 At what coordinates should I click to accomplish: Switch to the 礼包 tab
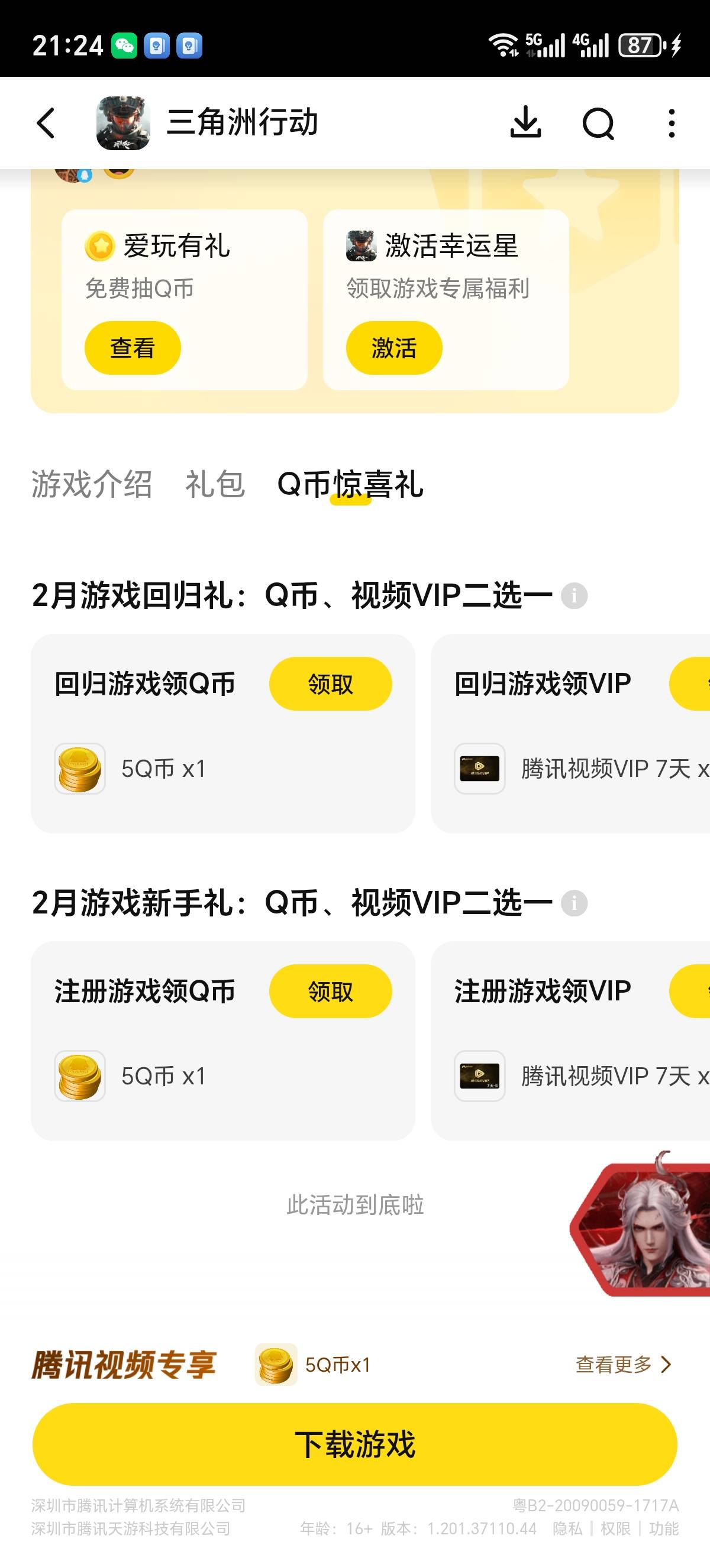[x=215, y=484]
